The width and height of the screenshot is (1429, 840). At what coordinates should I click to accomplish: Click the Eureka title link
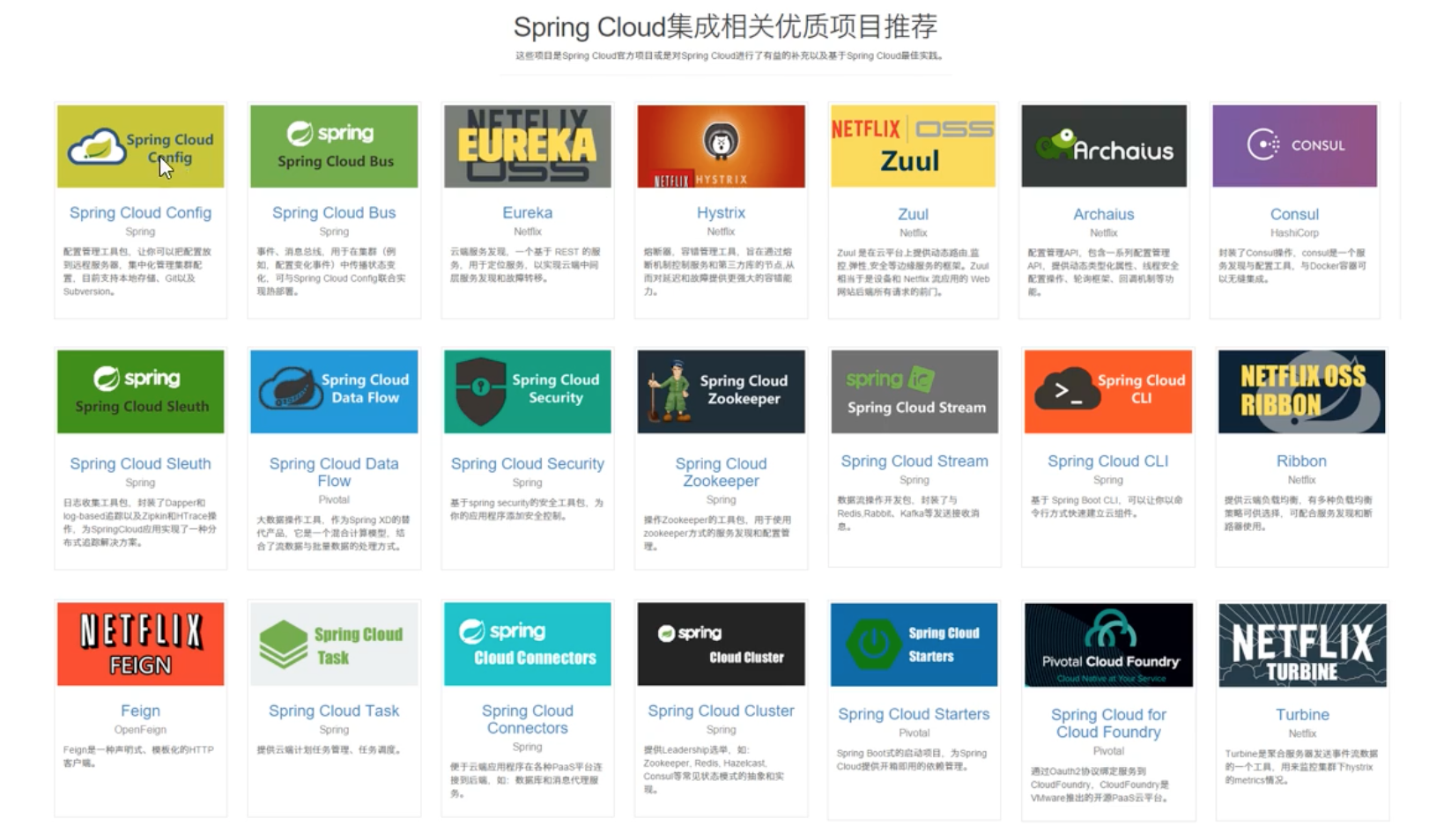[x=527, y=213]
